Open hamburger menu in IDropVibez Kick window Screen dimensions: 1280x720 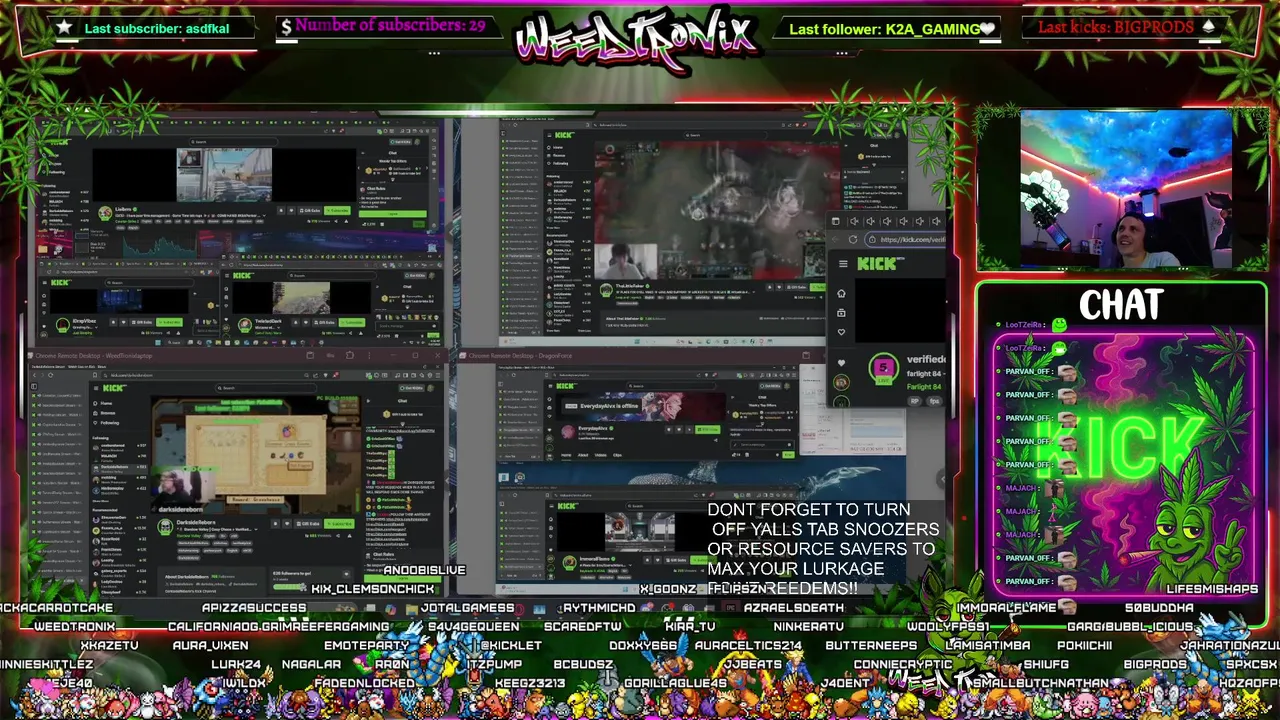click(45, 282)
